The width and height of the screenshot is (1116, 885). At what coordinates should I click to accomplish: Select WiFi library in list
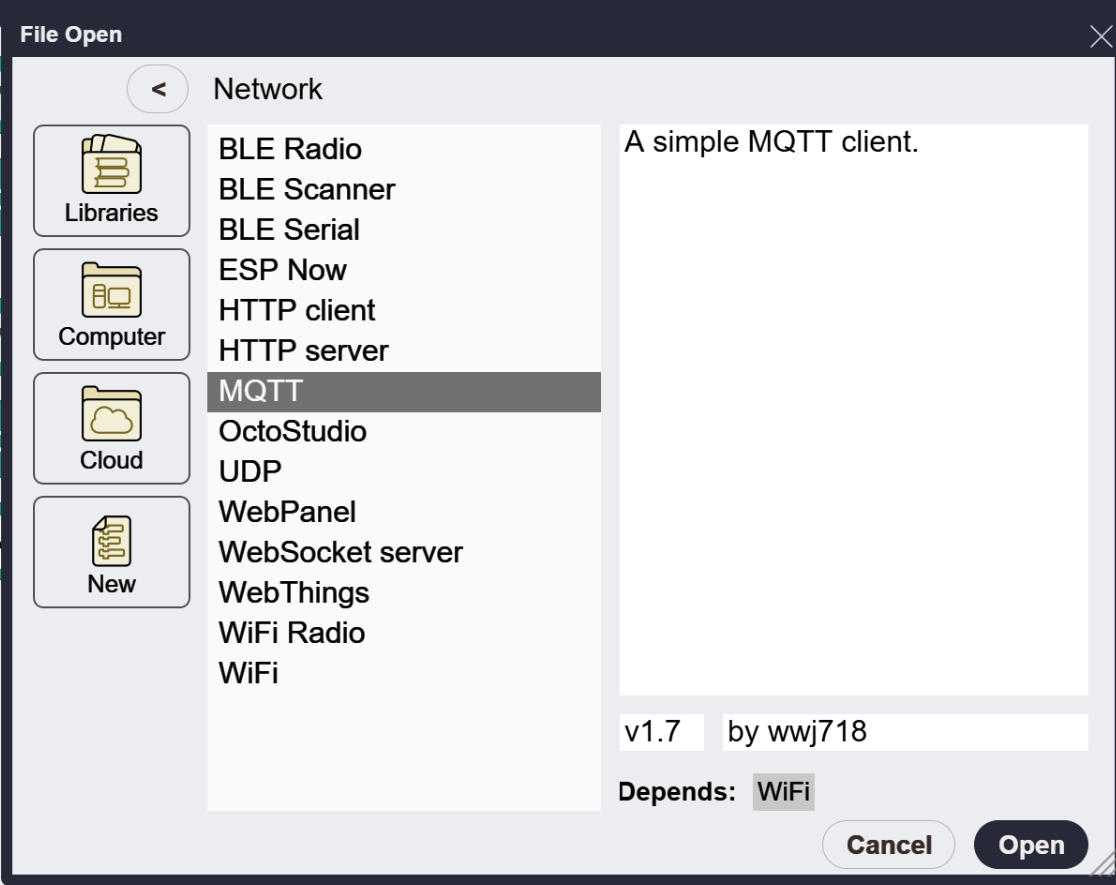pyautogui.click(x=404, y=674)
